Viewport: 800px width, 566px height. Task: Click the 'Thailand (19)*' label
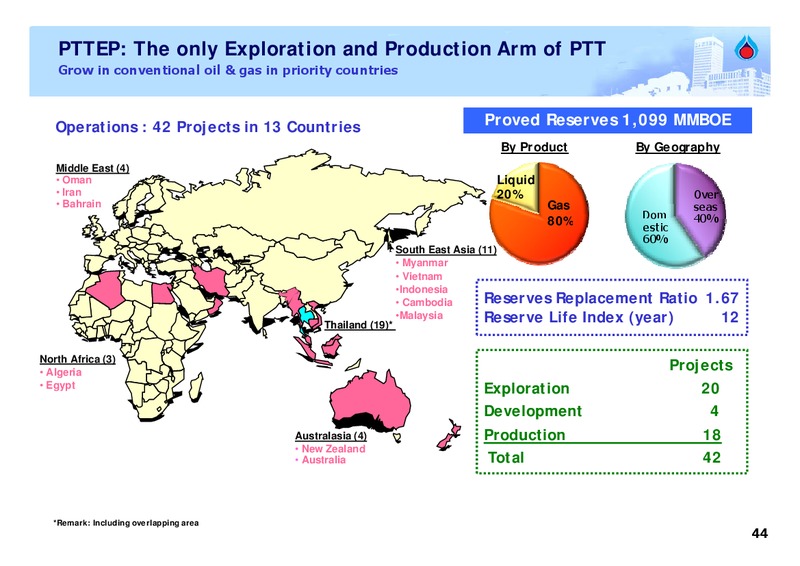click(360, 325)
